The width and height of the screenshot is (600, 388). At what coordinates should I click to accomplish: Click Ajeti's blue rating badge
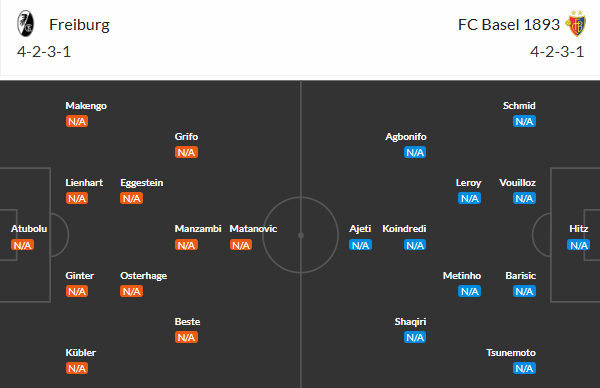coord(360,245)
